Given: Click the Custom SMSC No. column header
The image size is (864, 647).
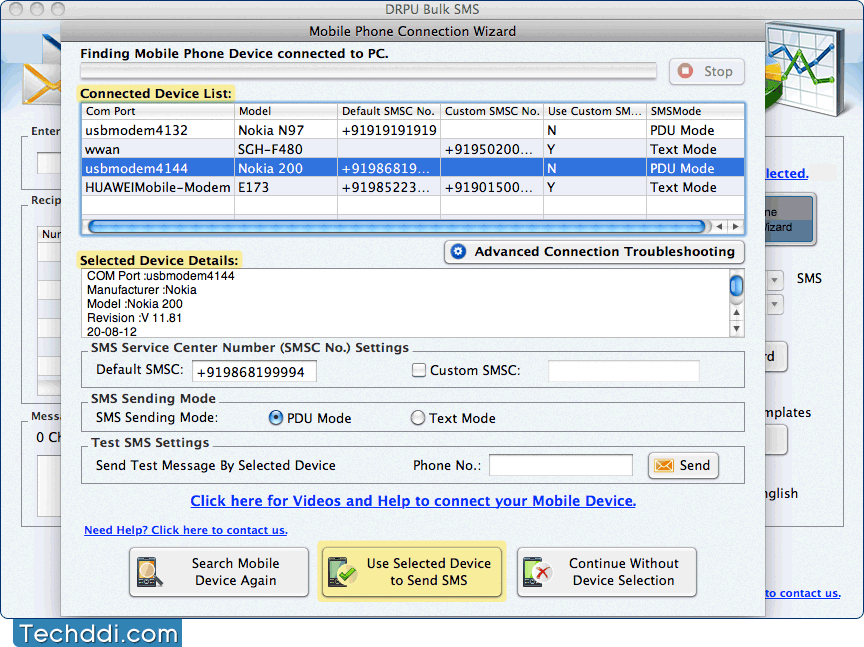Looking at the screenshot, I should pos(492,111).
